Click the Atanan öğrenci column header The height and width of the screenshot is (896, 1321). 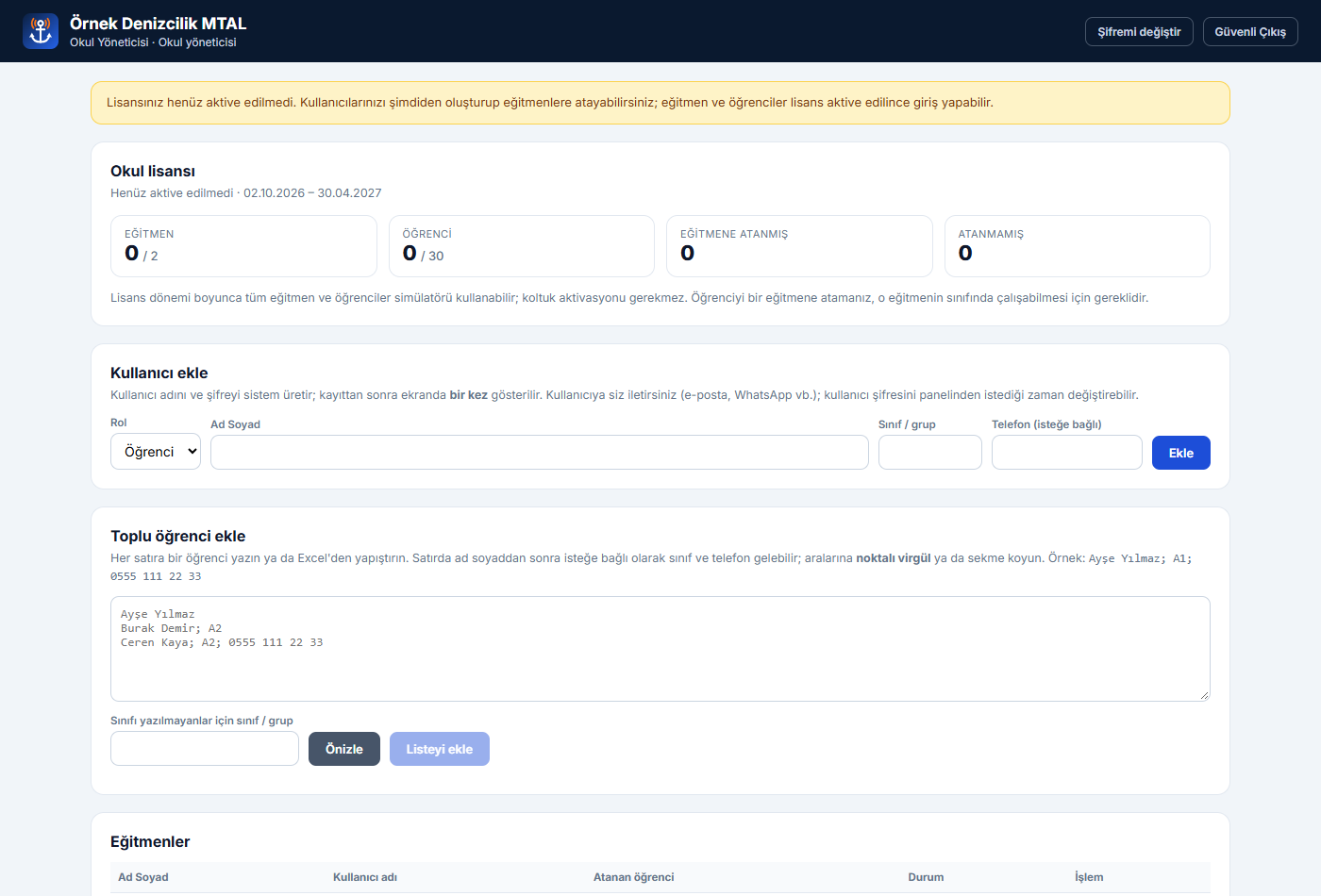pyautogui.click(x=634, y=877)
